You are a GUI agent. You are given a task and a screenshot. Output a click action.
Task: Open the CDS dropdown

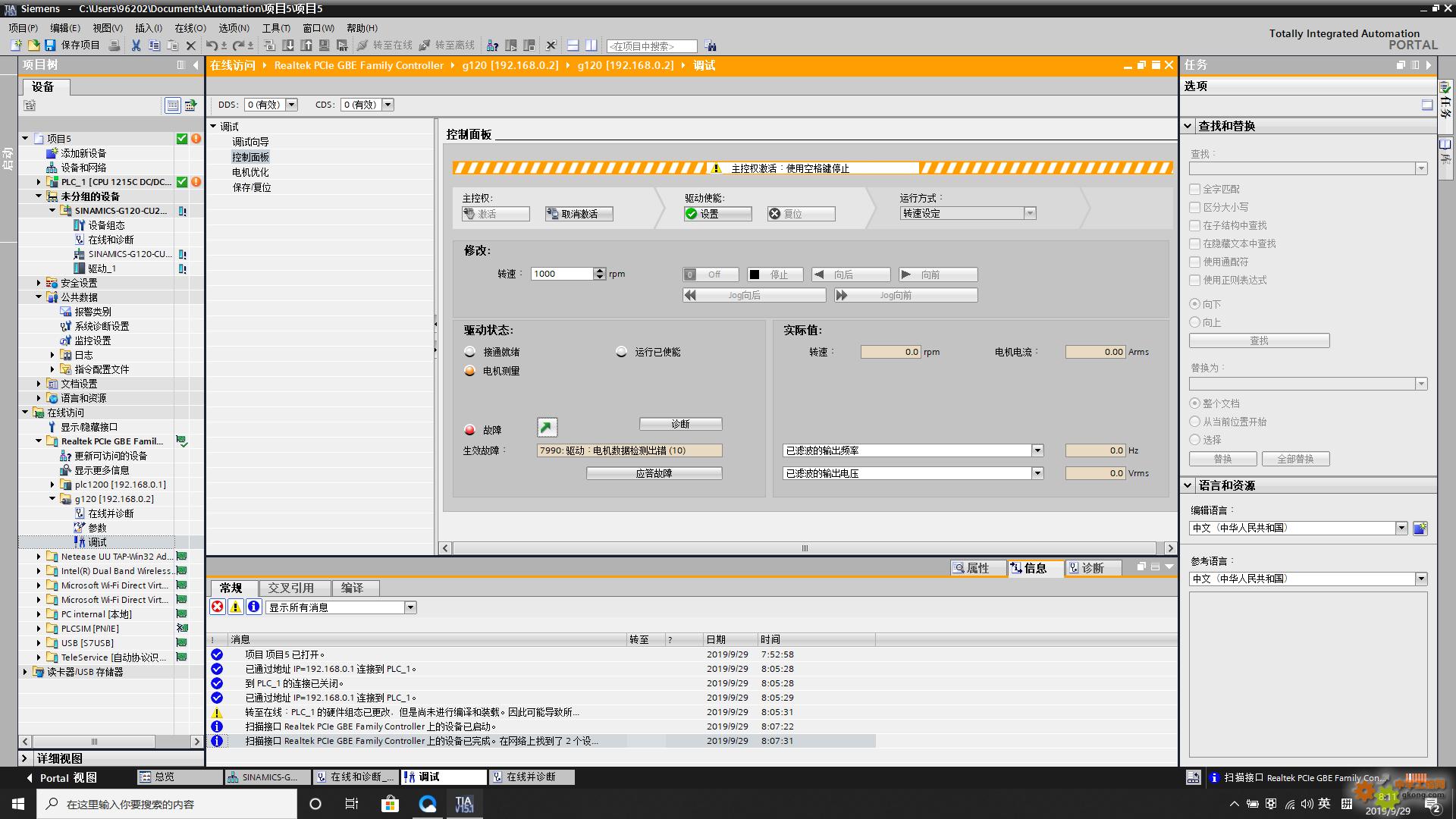388,105
